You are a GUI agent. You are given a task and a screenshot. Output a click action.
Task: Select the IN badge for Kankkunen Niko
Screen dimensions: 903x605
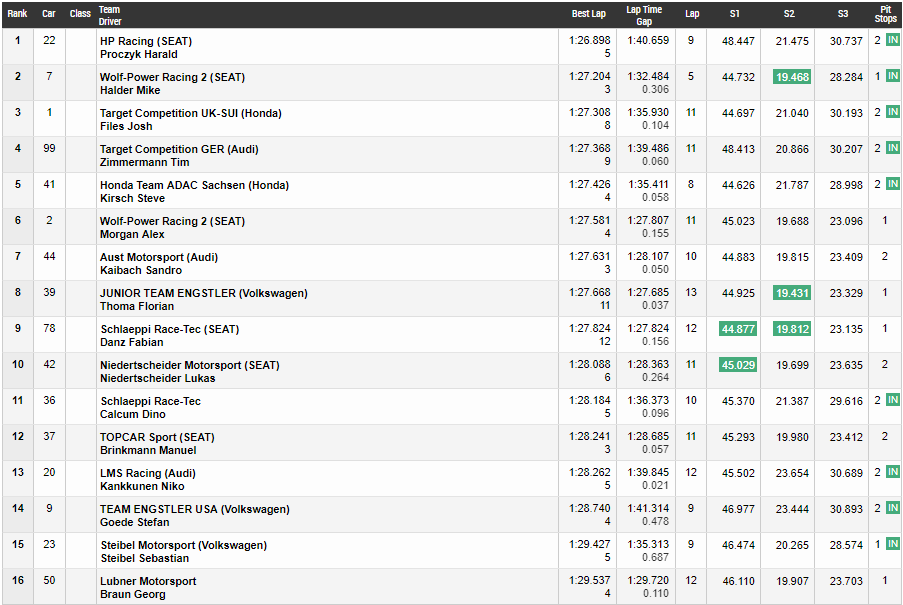(x=893, y=472)
